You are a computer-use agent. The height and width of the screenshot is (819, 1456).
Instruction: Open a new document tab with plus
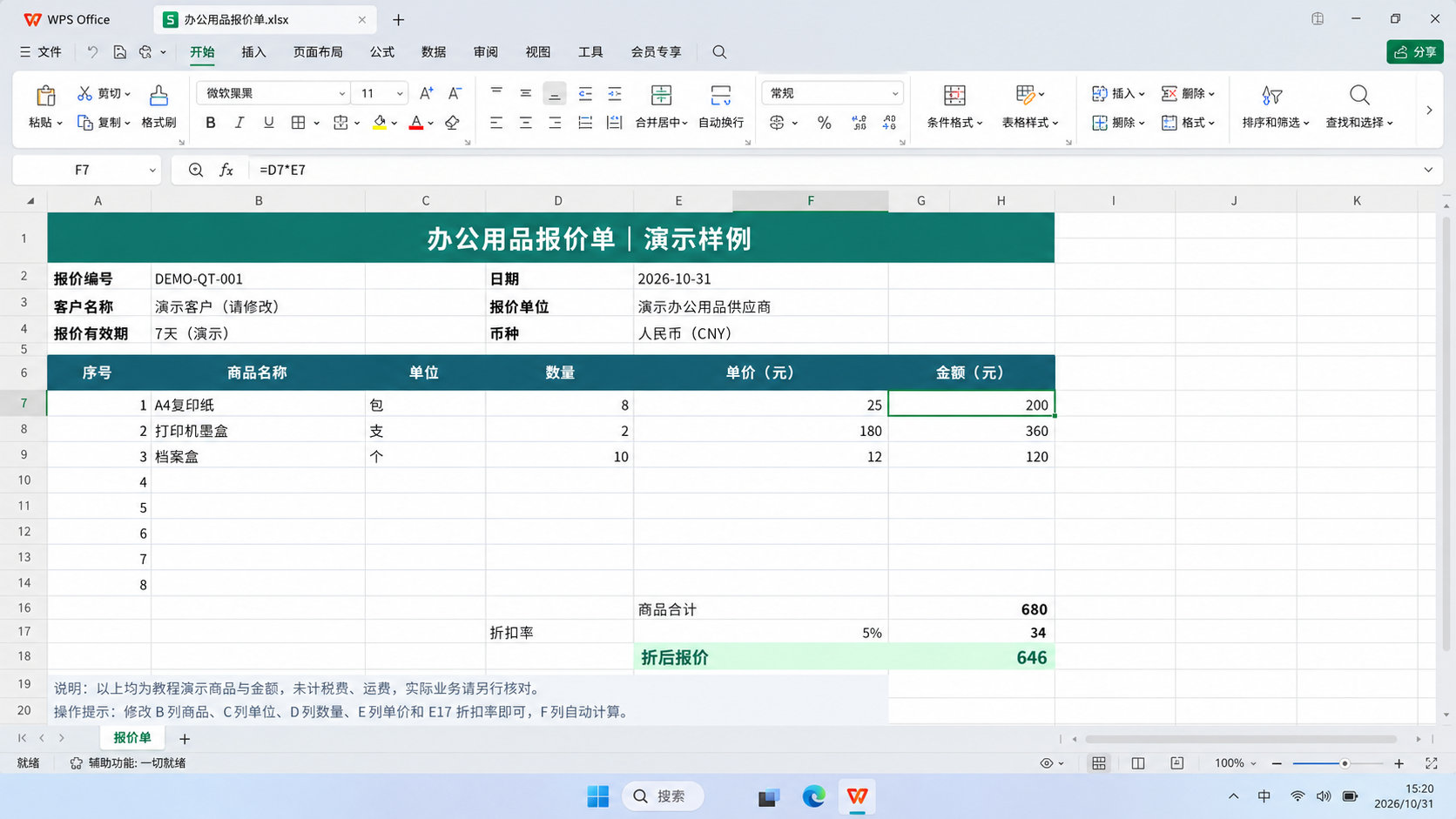tap(398, 20)
